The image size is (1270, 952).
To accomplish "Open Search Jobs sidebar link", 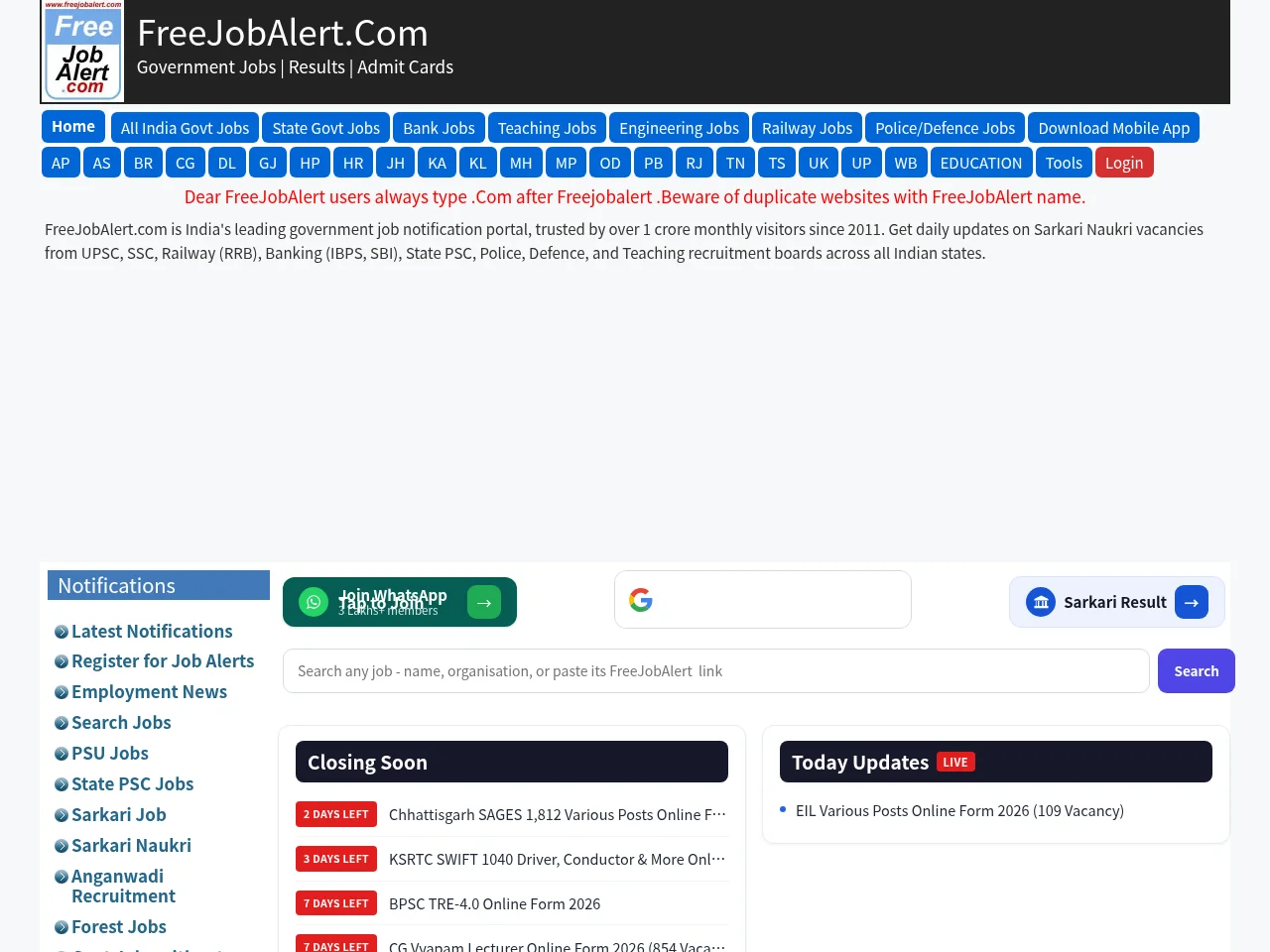I will [121, 722].
